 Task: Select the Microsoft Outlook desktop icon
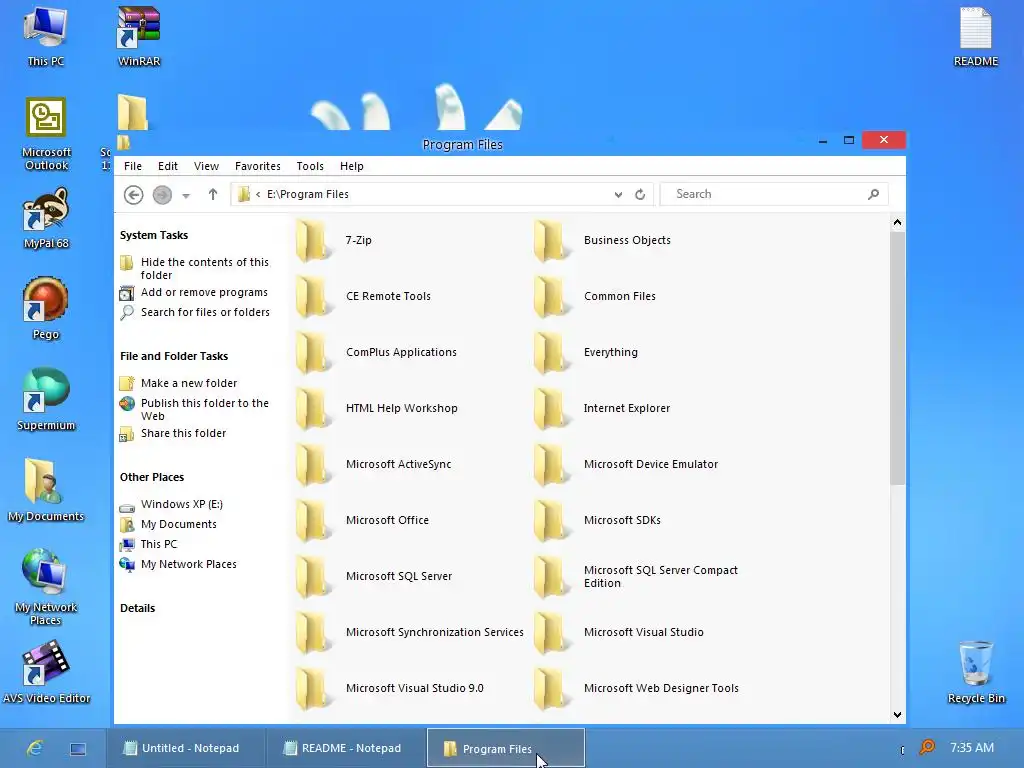tap(46, 134)
